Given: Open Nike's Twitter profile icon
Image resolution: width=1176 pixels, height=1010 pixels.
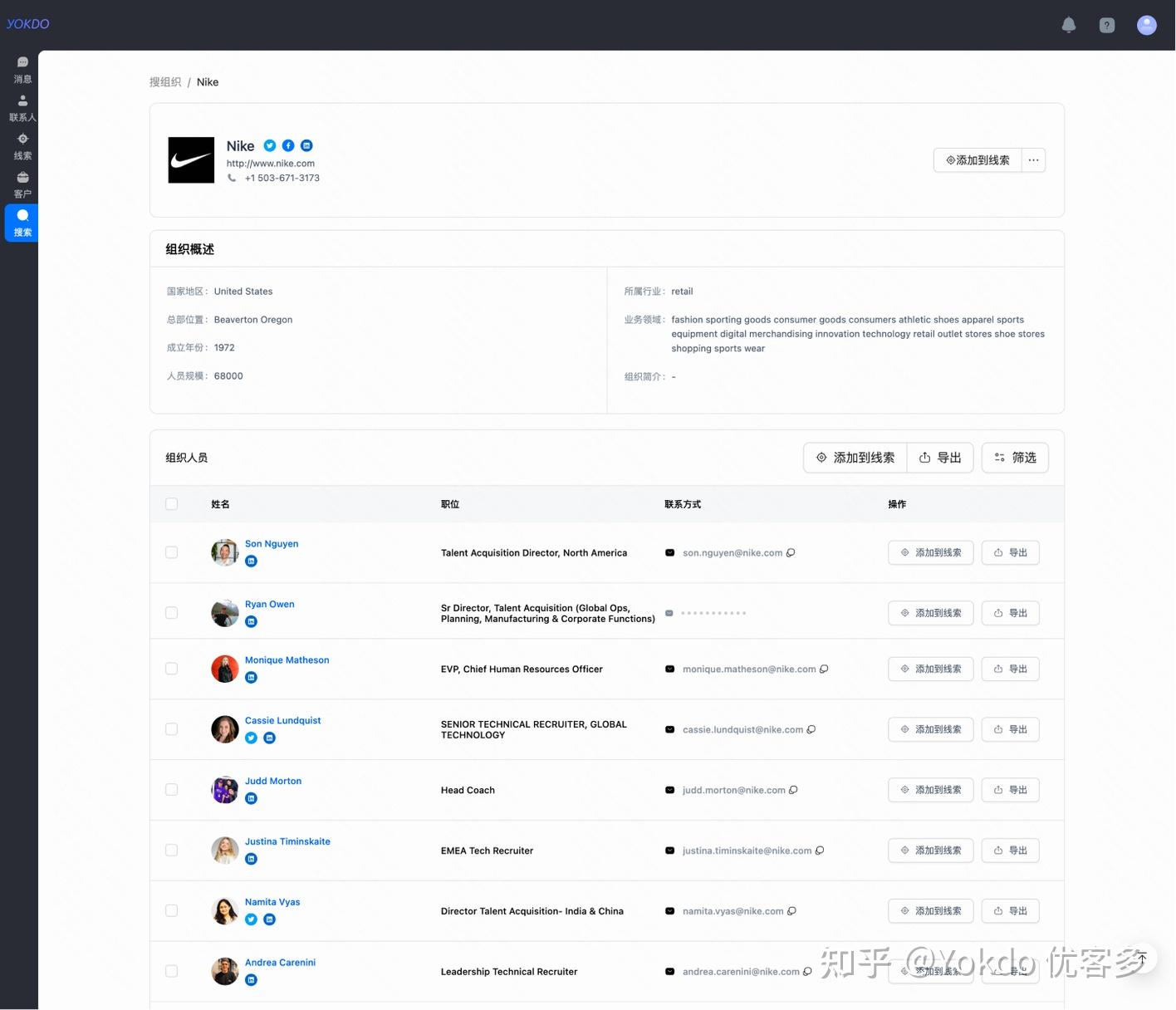Looking at the screenshot, I should pyautogui.click(x=270, y=145).
